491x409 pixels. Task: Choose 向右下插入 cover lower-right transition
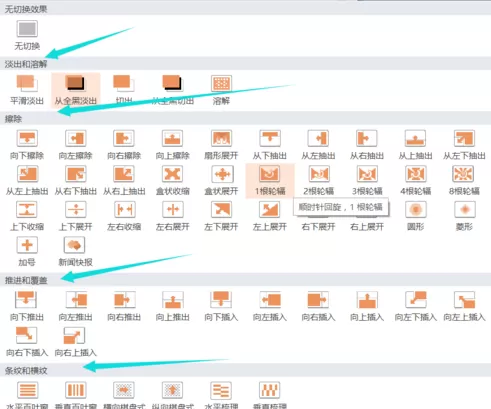tap(27, 342)
